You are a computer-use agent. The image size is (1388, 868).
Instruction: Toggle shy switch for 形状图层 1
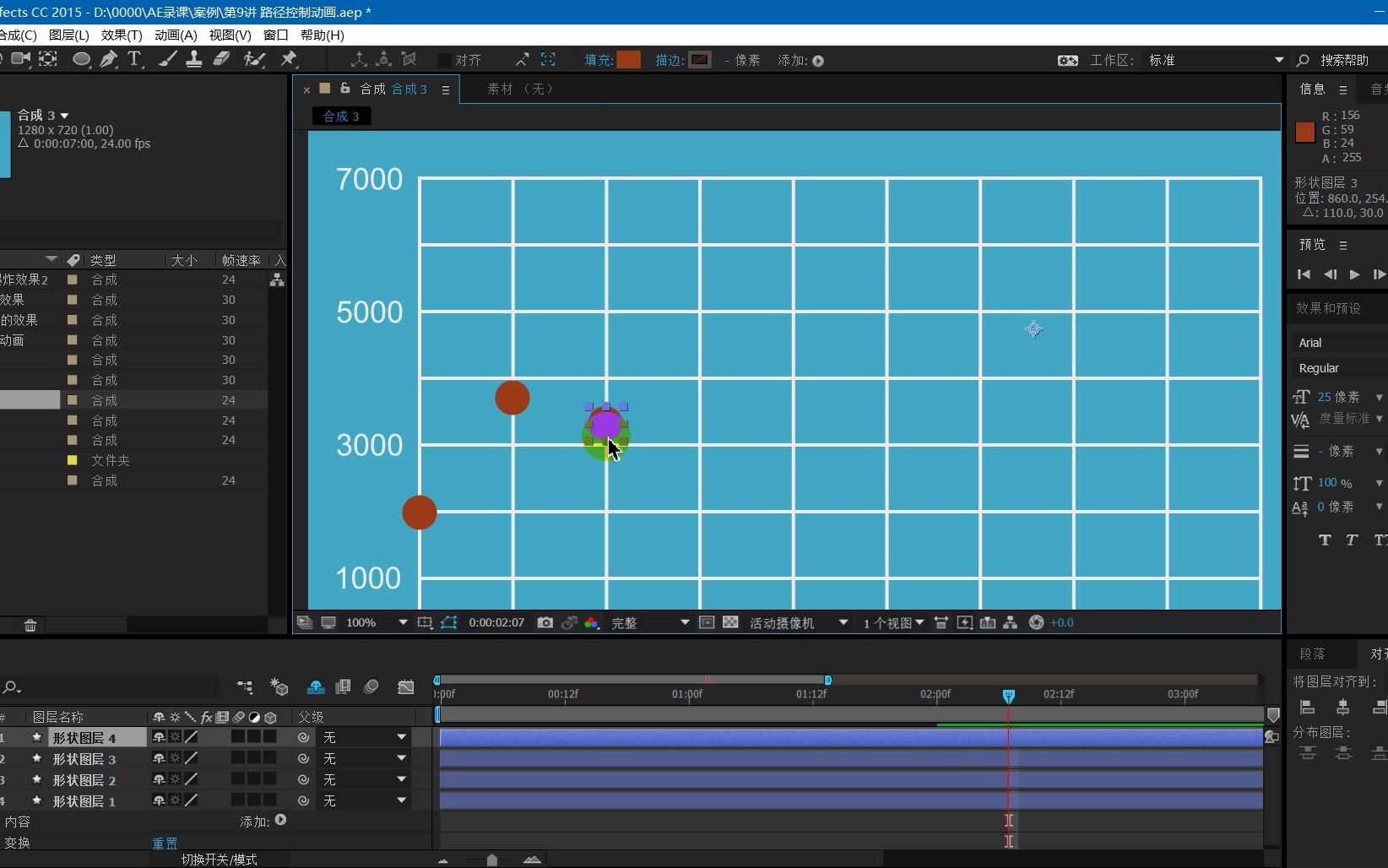point(159,800)
